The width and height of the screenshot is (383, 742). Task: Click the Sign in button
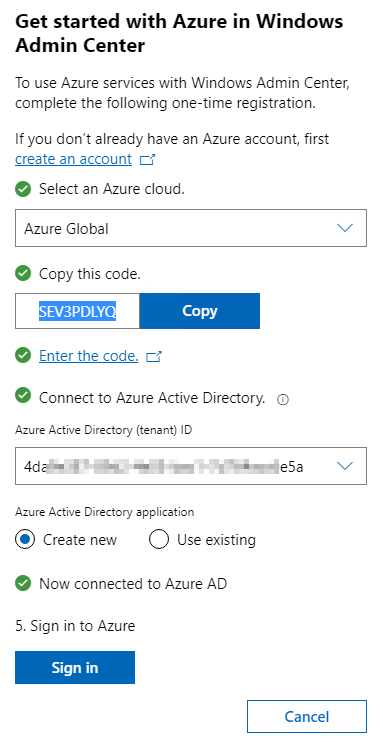[75, 667]
